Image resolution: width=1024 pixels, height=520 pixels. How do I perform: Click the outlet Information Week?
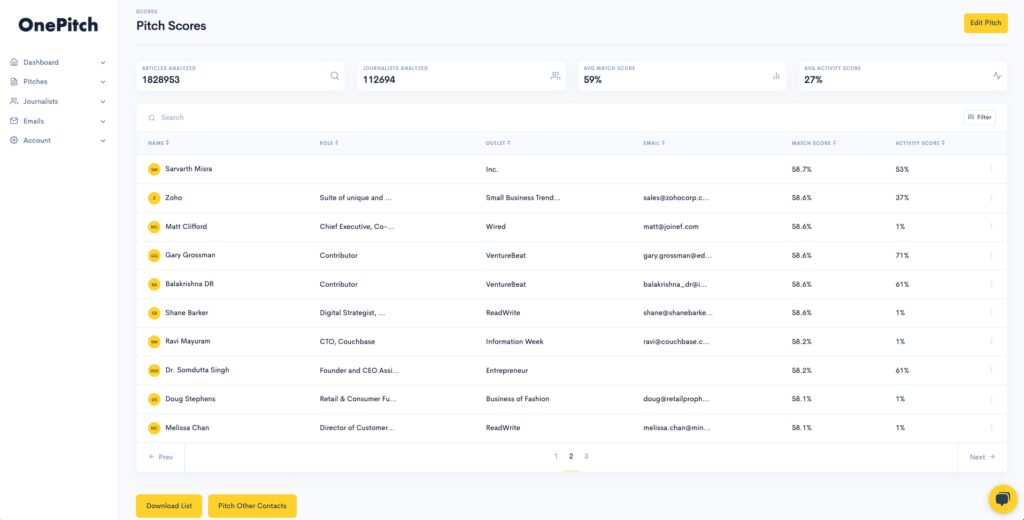pos(515,341)
